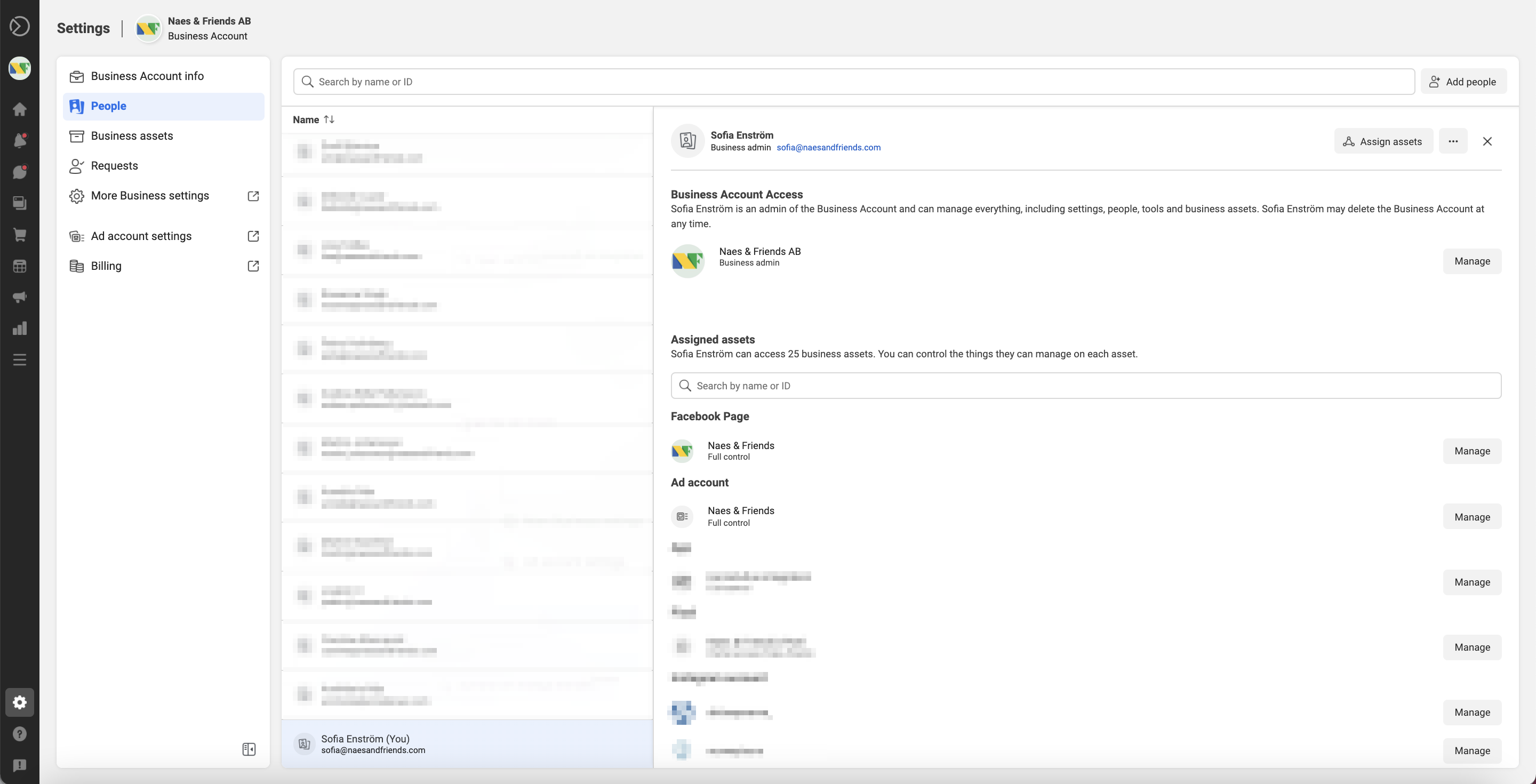
Task: Click the Naes & Friends ad account icon
Action: pos(682,516)
